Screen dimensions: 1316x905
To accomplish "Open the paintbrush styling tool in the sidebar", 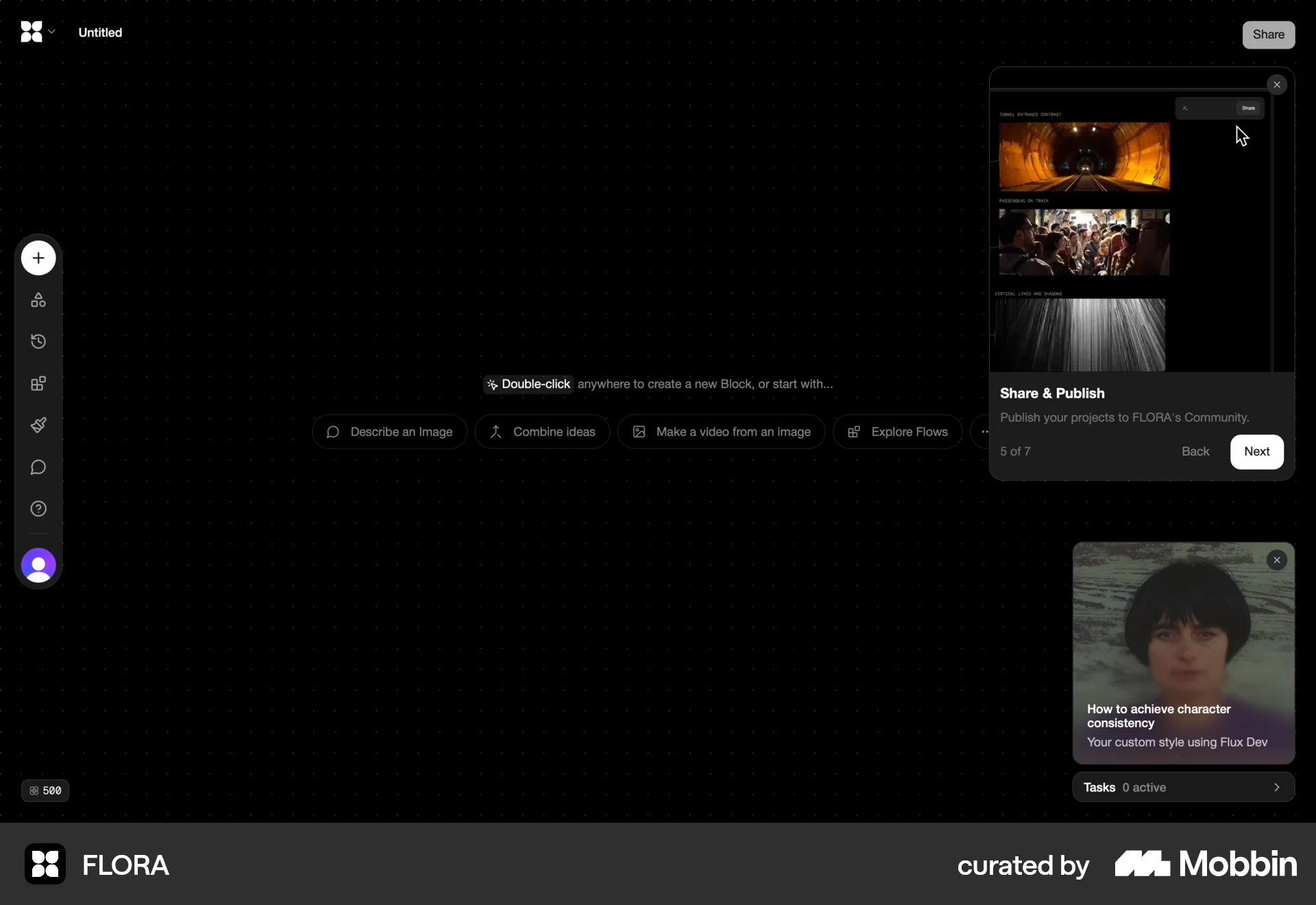I will tap(38, 425).
